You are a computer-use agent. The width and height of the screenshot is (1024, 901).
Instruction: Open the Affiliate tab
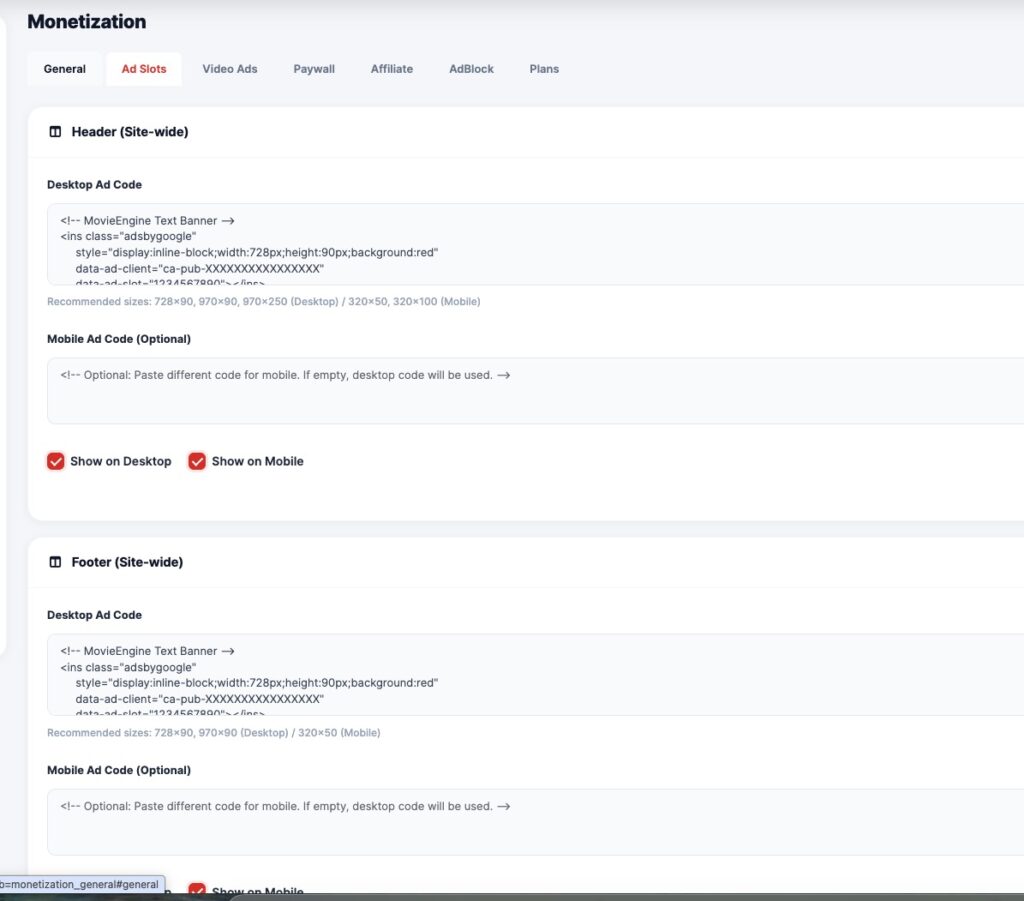pos(392,69)
